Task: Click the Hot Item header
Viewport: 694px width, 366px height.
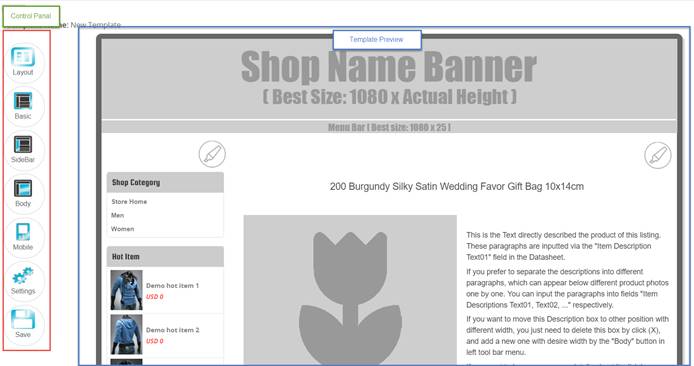Action: pos(165,257)
